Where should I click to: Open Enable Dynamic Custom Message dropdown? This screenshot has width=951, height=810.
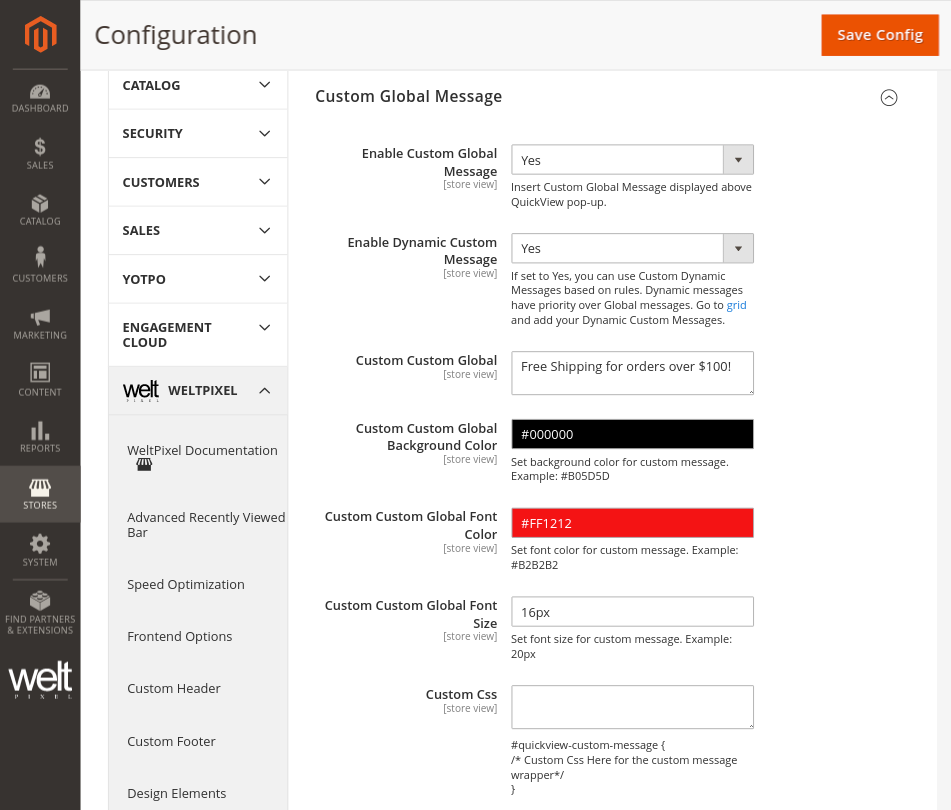click(632, 248)
